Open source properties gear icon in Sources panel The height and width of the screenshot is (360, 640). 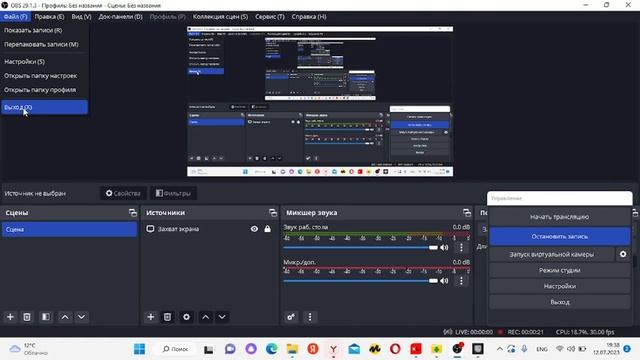[x=186, y=317]
